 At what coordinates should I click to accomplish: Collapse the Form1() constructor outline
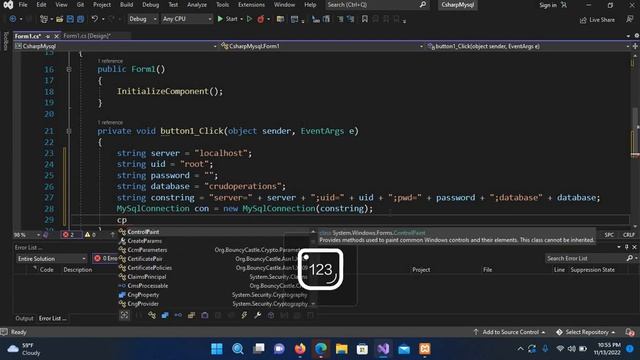[69, 70]
